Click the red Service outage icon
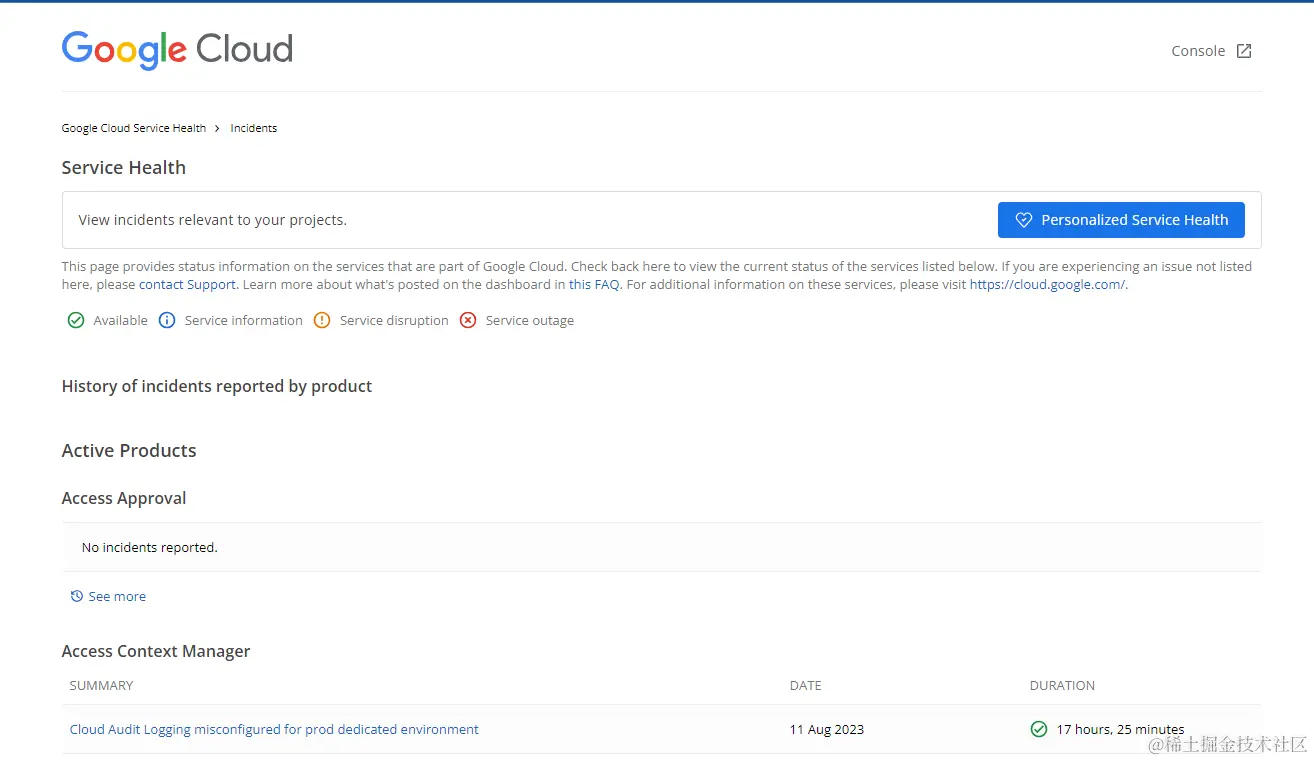The height and width of the screenshot is (761, 1314). tap(468, 321)
